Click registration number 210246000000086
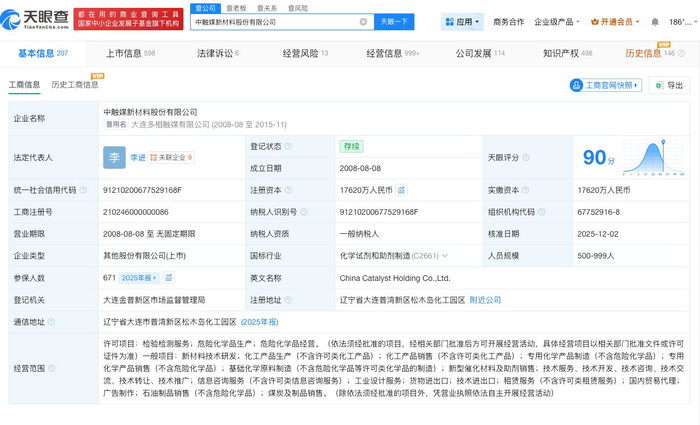Viewport: 700px width, 425px height. pos(136,212)
